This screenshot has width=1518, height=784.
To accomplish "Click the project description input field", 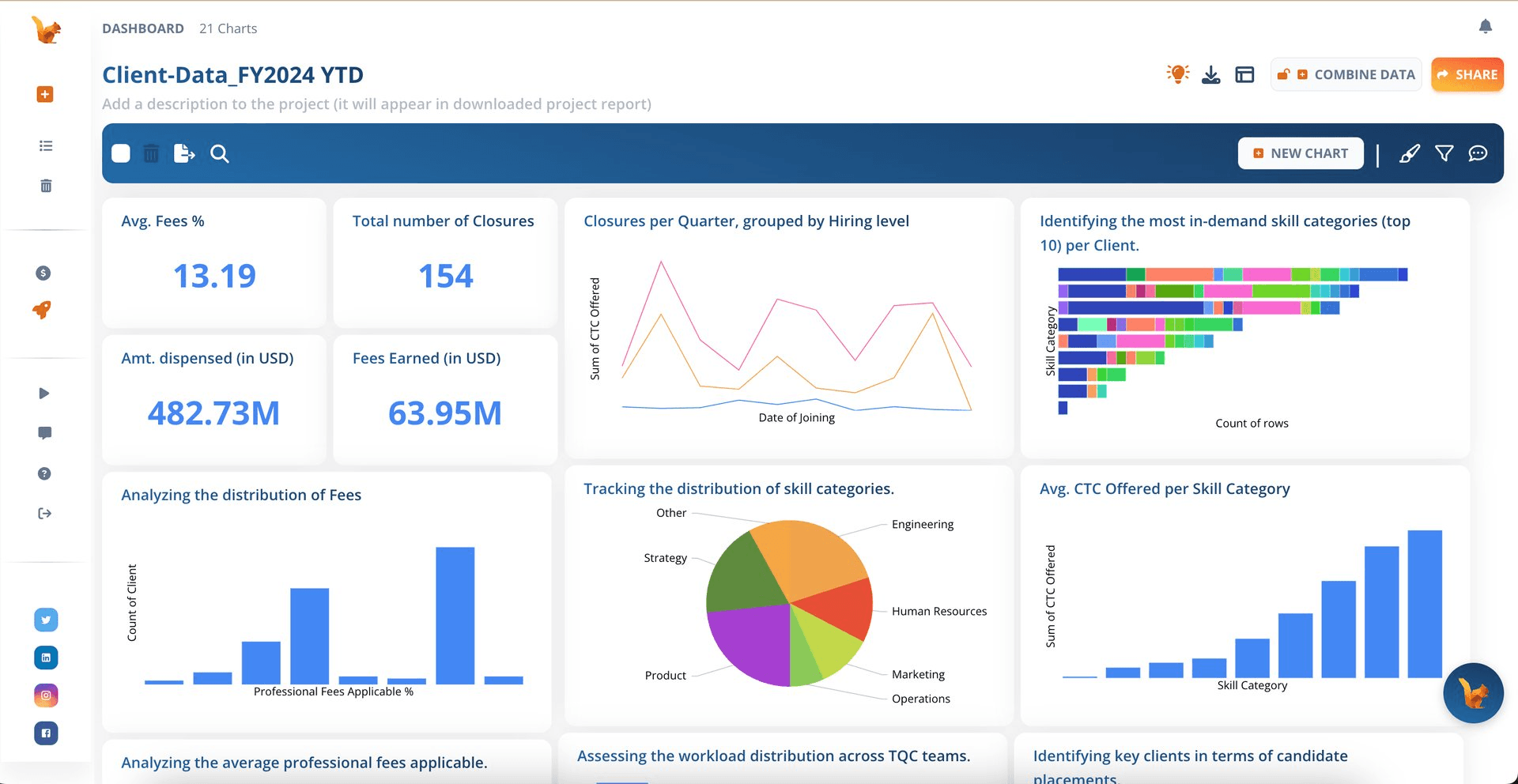I will 376,104.
